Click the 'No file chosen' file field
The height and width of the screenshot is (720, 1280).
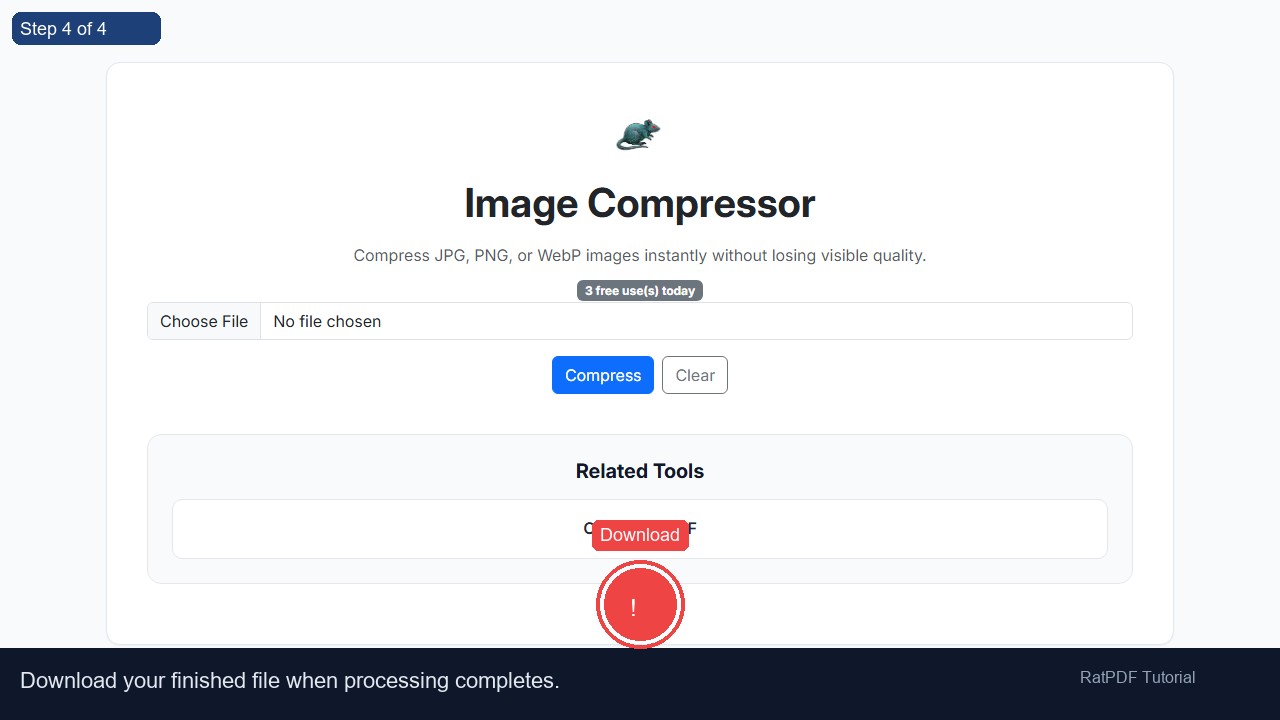(x=640, y=321)
